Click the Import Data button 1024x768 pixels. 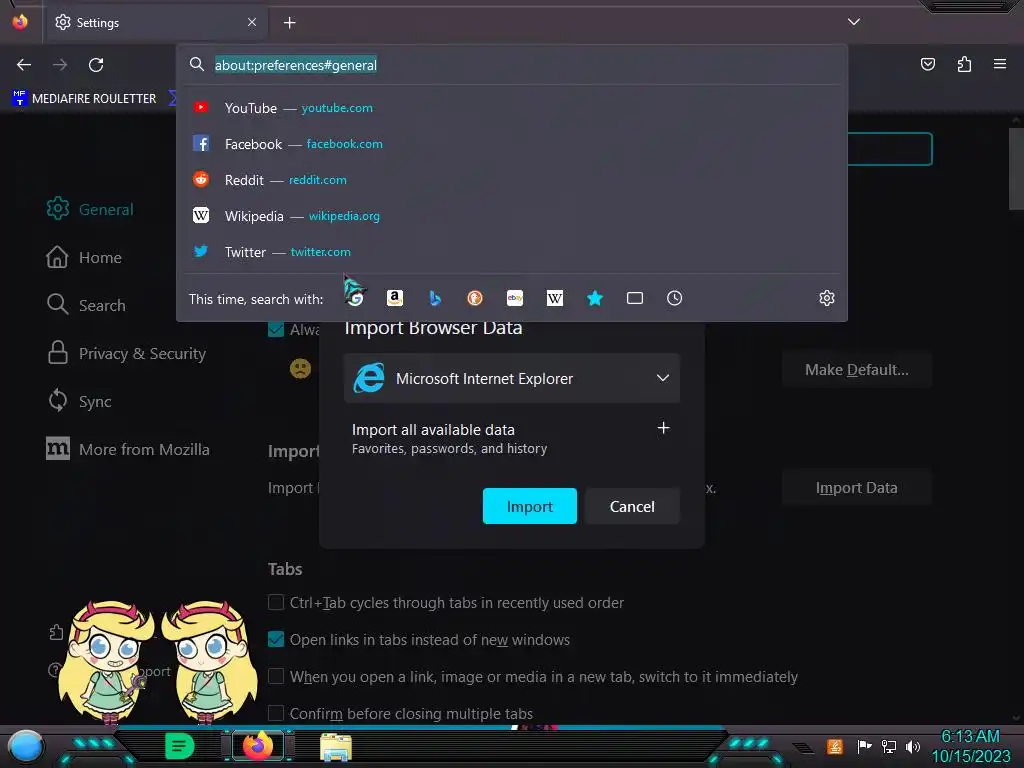point(857,487)
